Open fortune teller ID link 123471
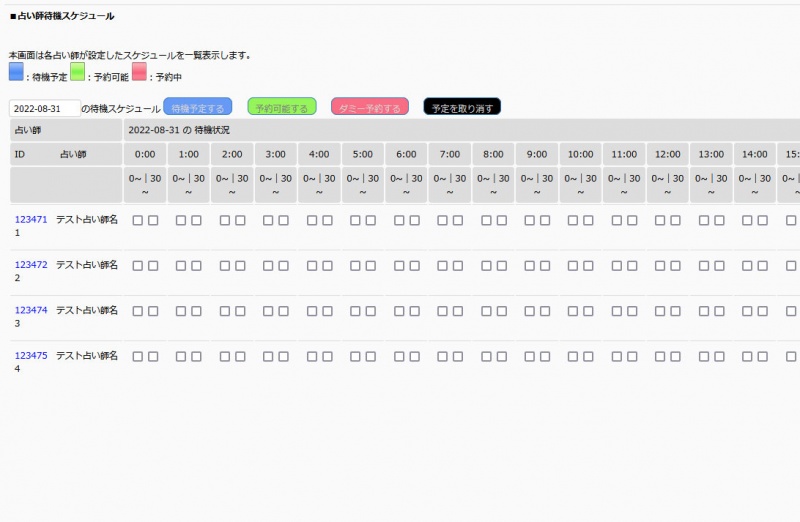This screenshot has width=800, height=522. (x=31, y=220)
